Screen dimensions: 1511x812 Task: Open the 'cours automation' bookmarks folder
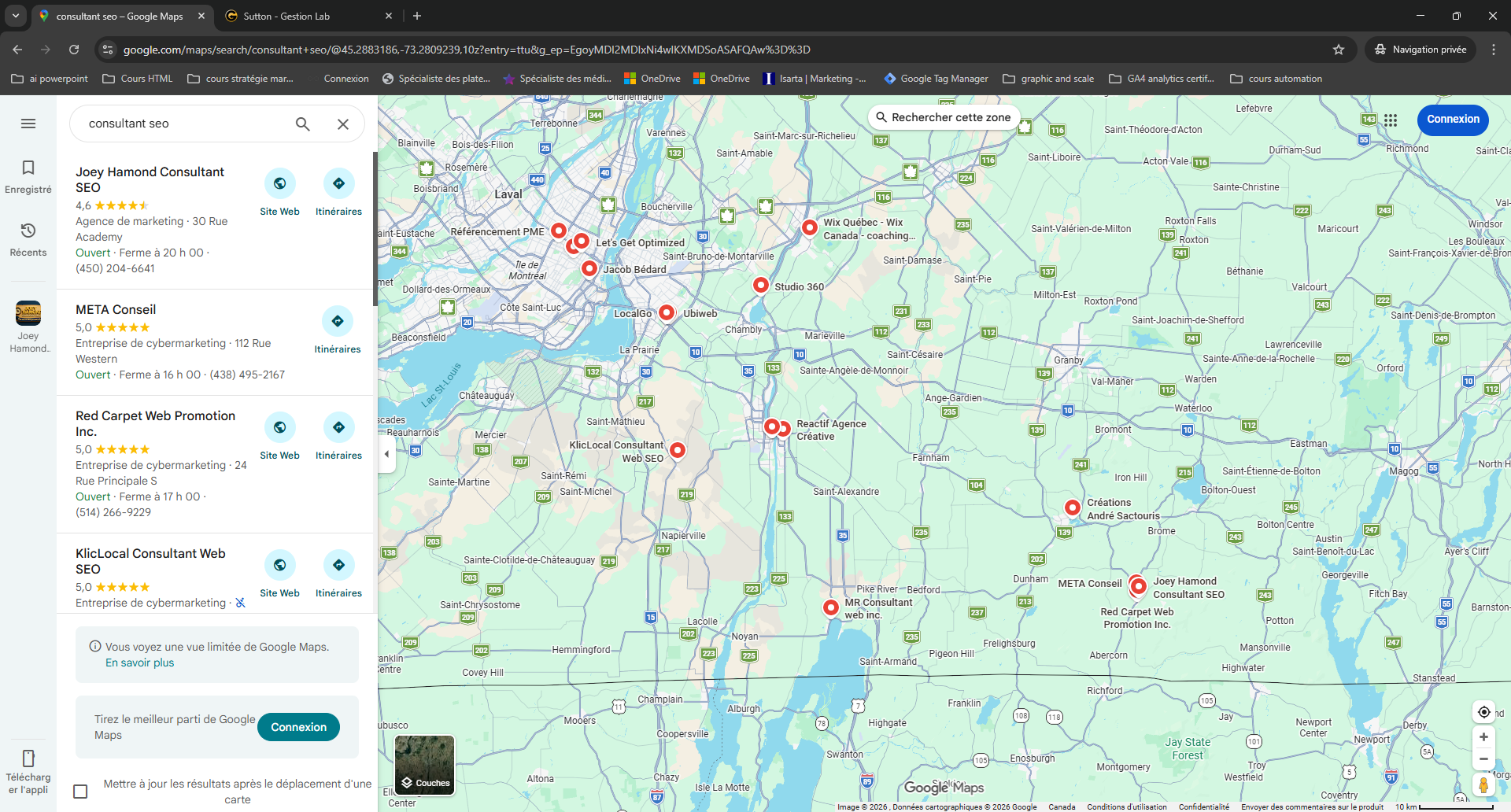pyautogui.click(x=1276, y=78)
